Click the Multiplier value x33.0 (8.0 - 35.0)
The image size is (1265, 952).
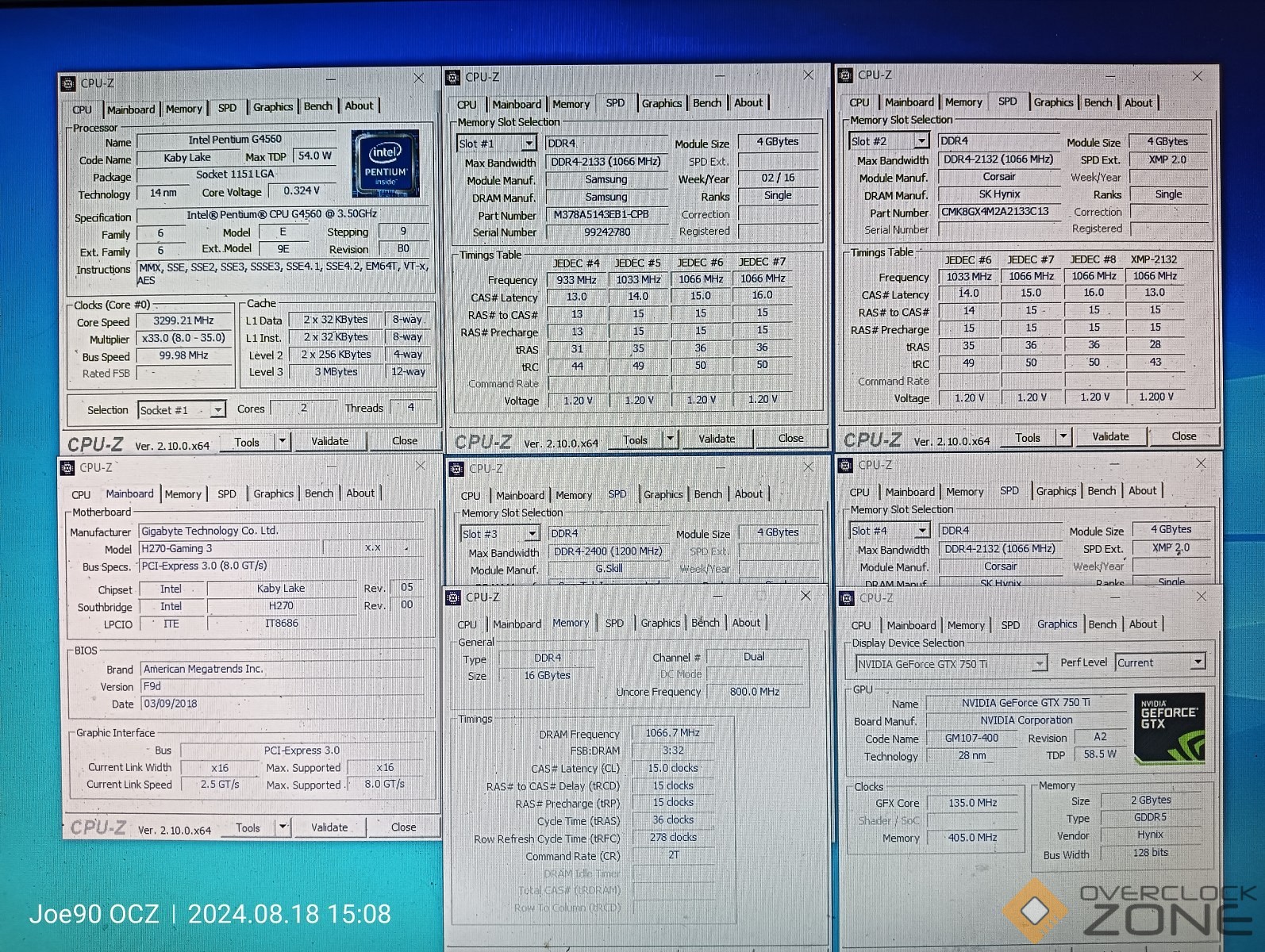(x=183, y=338)
